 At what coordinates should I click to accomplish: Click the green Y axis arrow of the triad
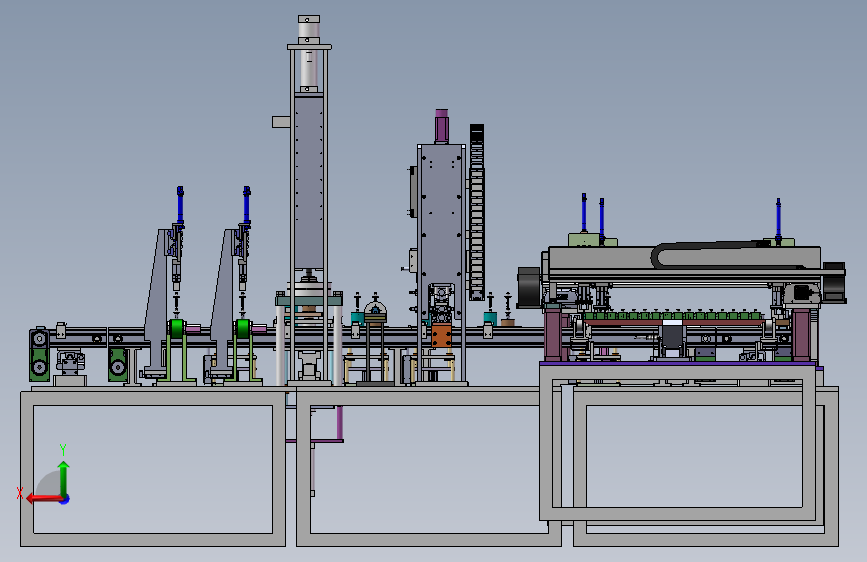coord(64,478)
